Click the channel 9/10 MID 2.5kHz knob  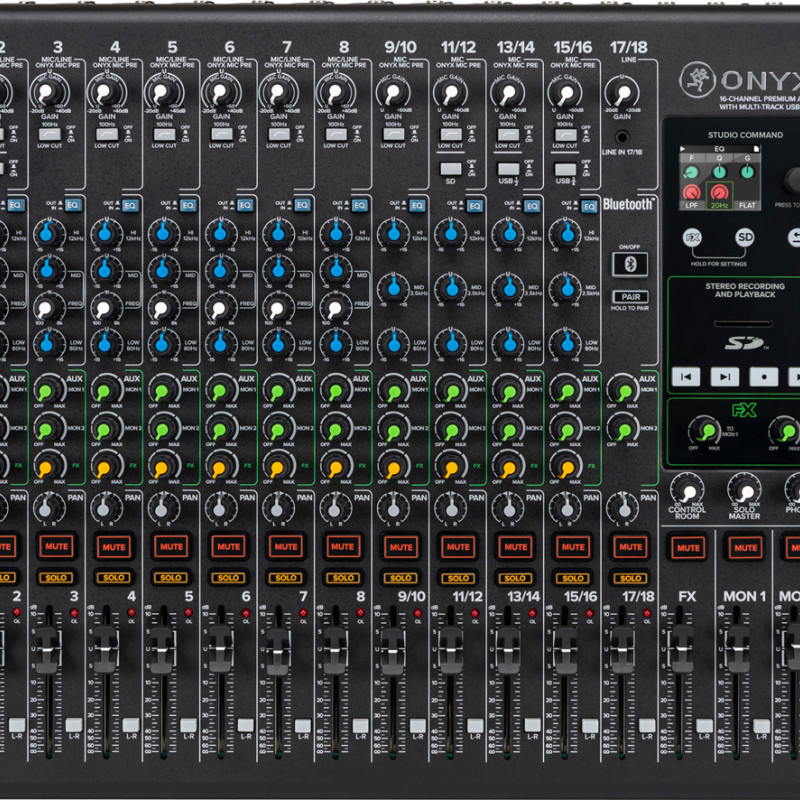click(393, 288)
